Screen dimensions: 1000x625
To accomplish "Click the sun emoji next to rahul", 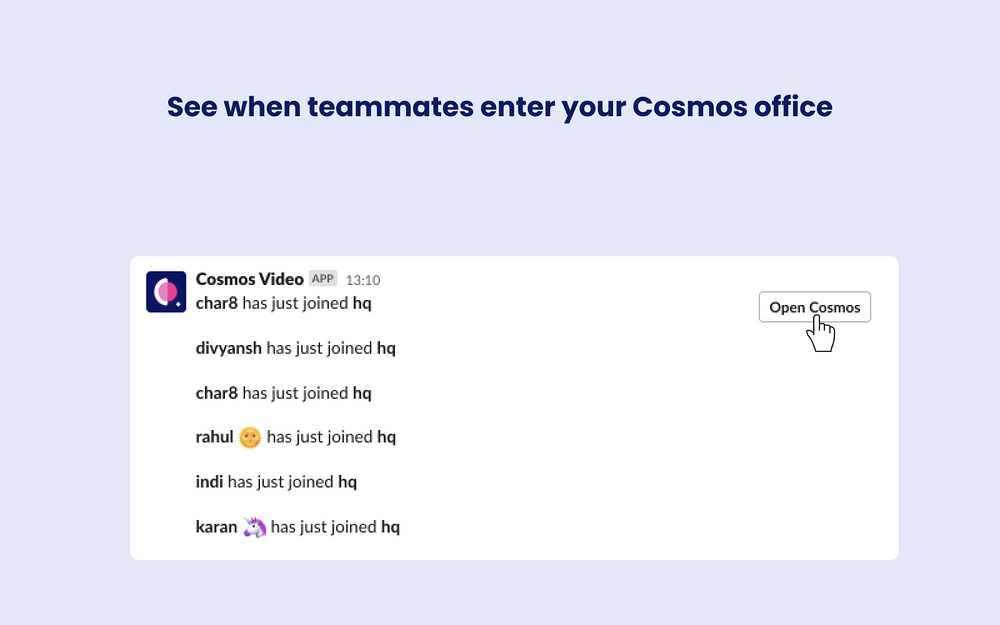I will point(250,438).
